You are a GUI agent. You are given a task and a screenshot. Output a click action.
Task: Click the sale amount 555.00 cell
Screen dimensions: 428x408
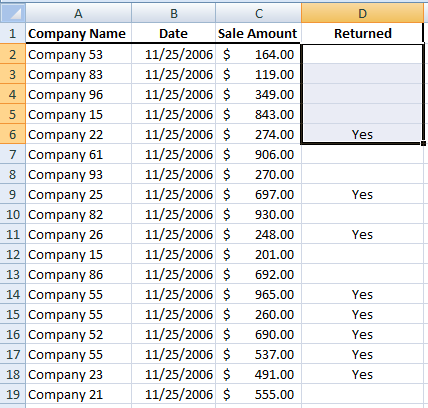coord(259,394)
